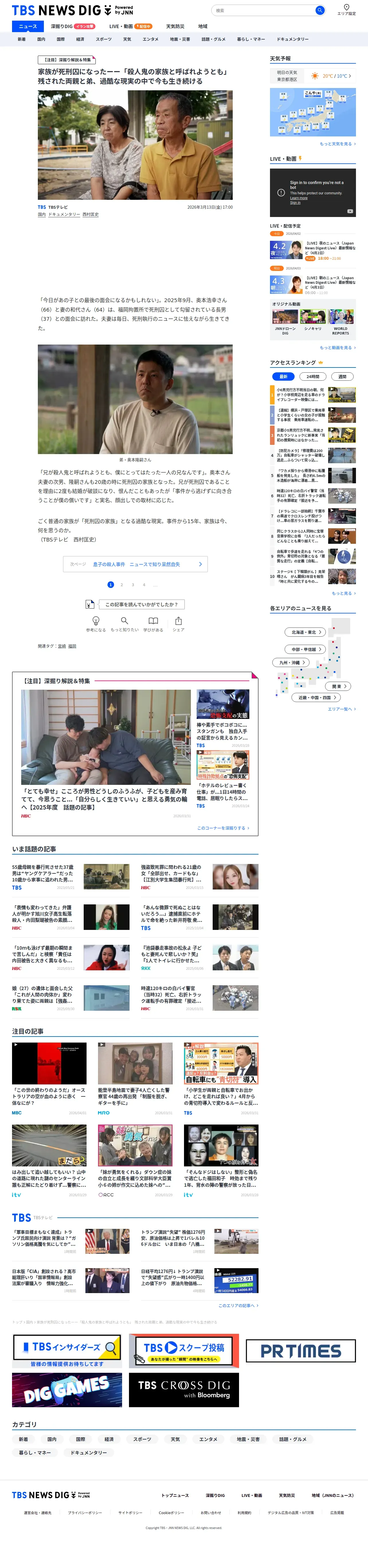Expand the 北海道・東北 area button

[305, 632]
